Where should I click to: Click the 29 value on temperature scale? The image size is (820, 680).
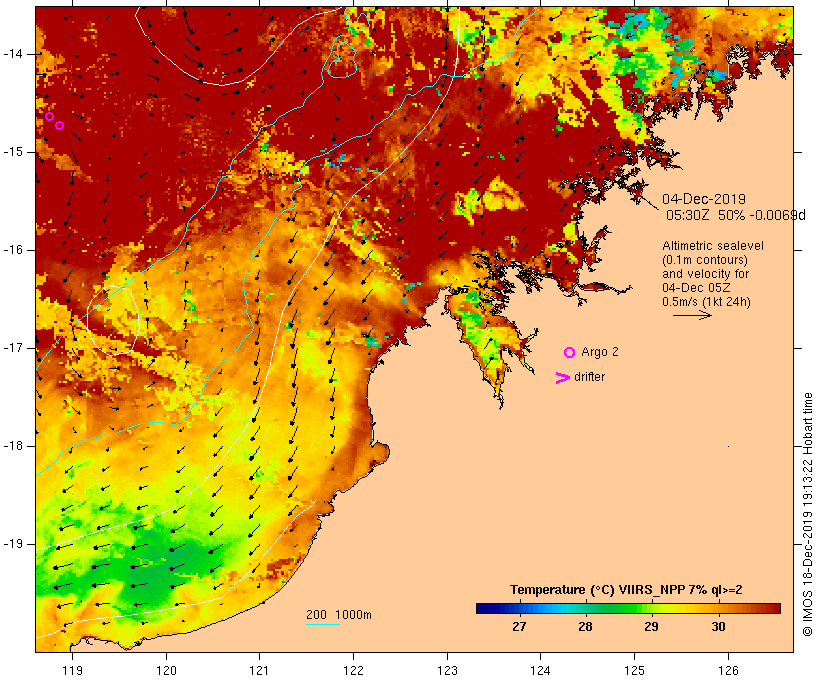point(651,627)
